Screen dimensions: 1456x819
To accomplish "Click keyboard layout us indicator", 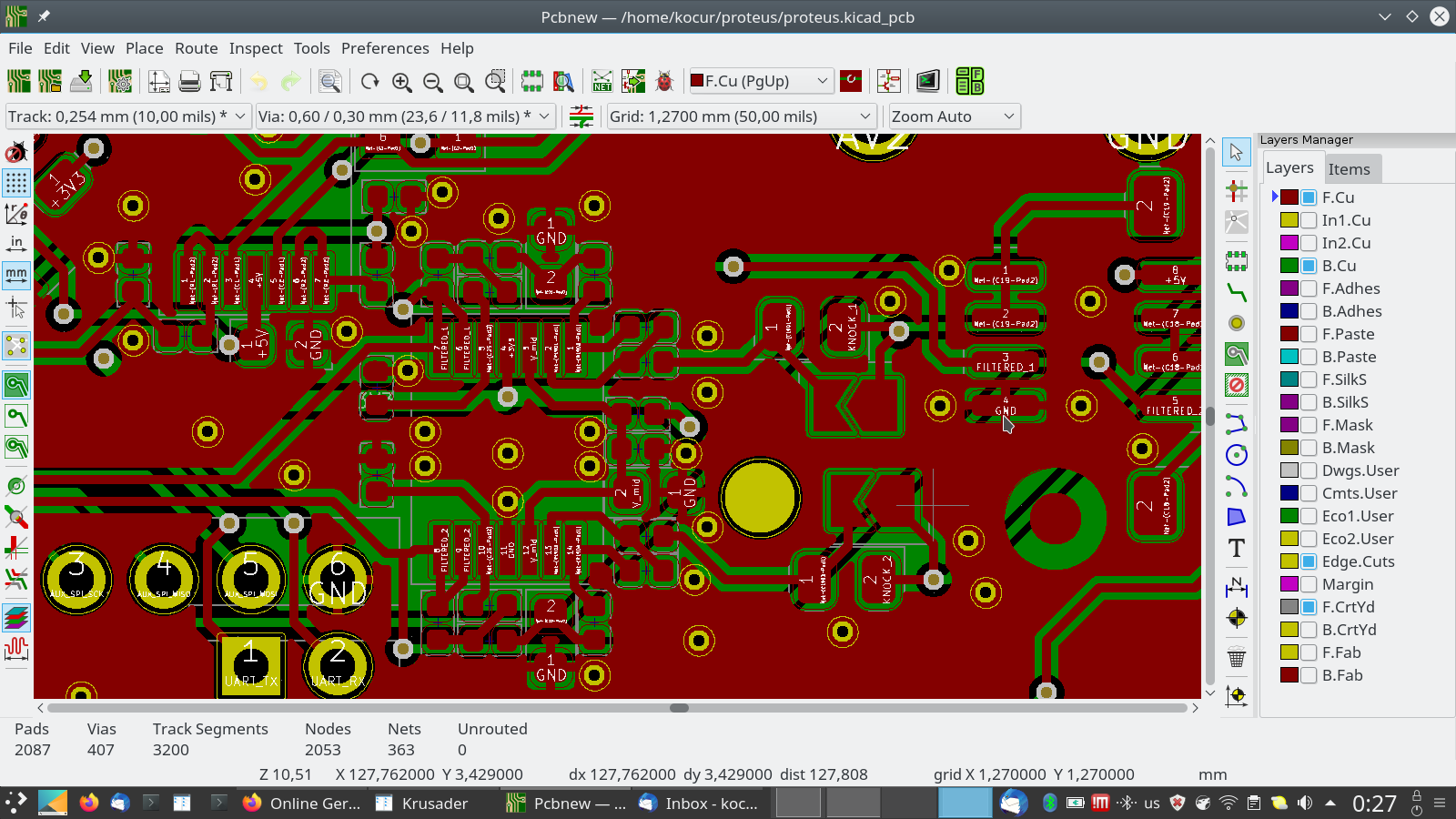I will coord(1152,803).
